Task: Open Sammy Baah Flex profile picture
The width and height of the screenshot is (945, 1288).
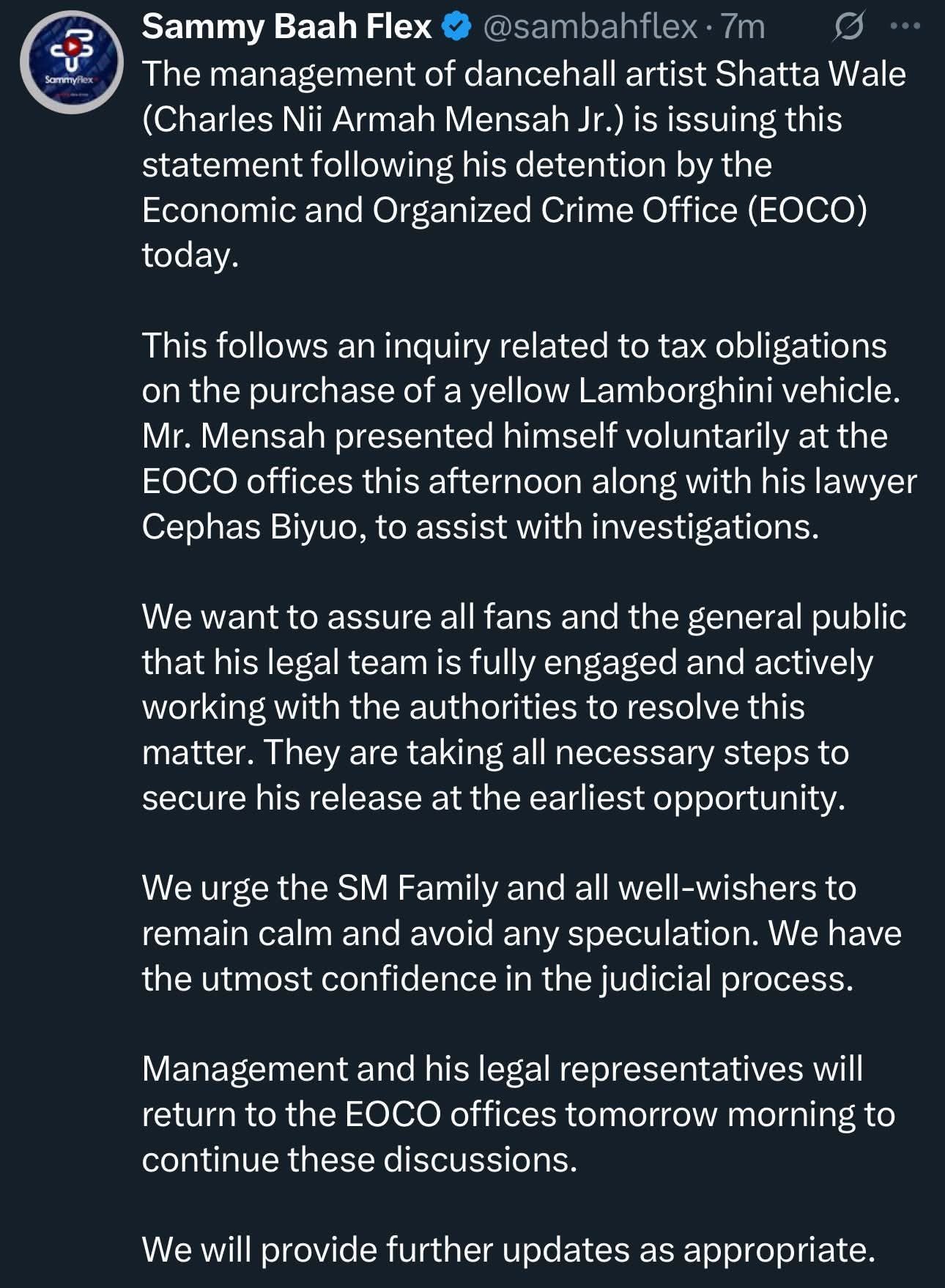Action: 71,63
